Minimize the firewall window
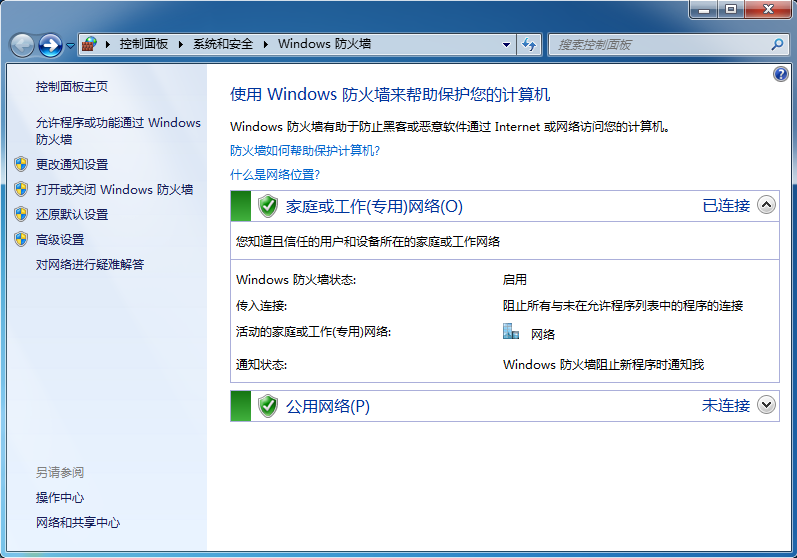This screenshot has width=797, height=558. coord(704,10)
